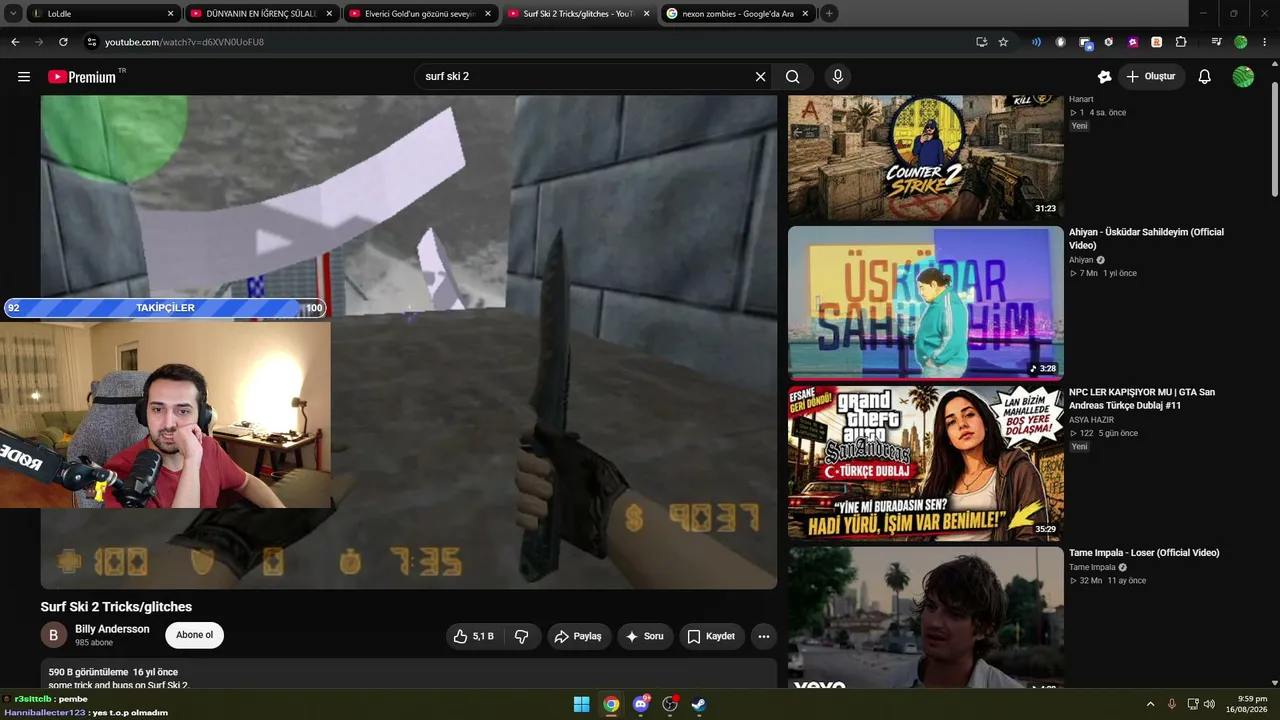Open the tab search dropdown arrow
1280x720 pixels.
(x=13, y=14)
